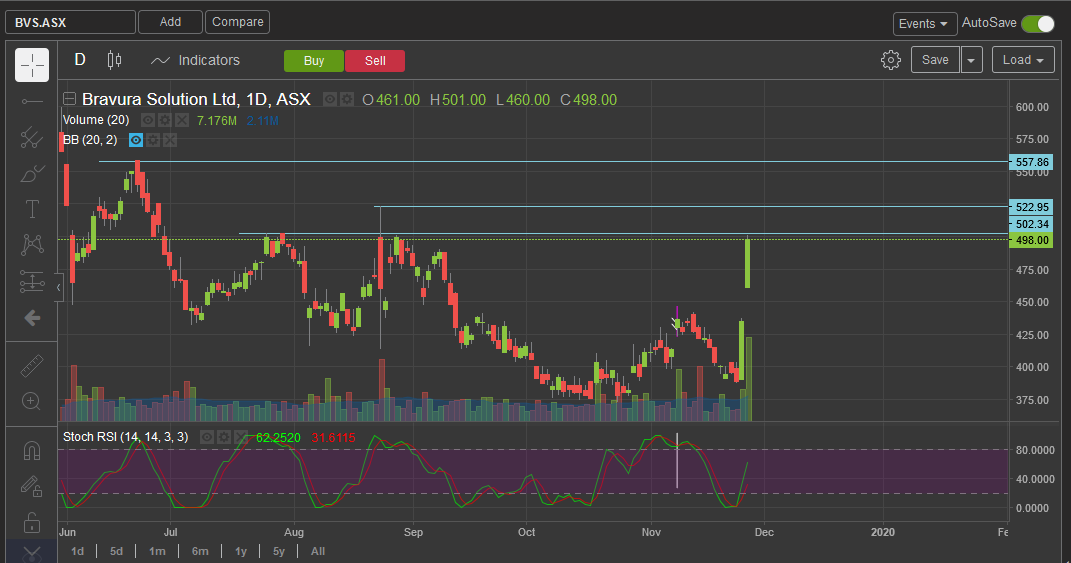1071x563 pixels.
Task: Toggle lock all drawing tools padlock
Action: pyautogui.click(x=32, y=523)
